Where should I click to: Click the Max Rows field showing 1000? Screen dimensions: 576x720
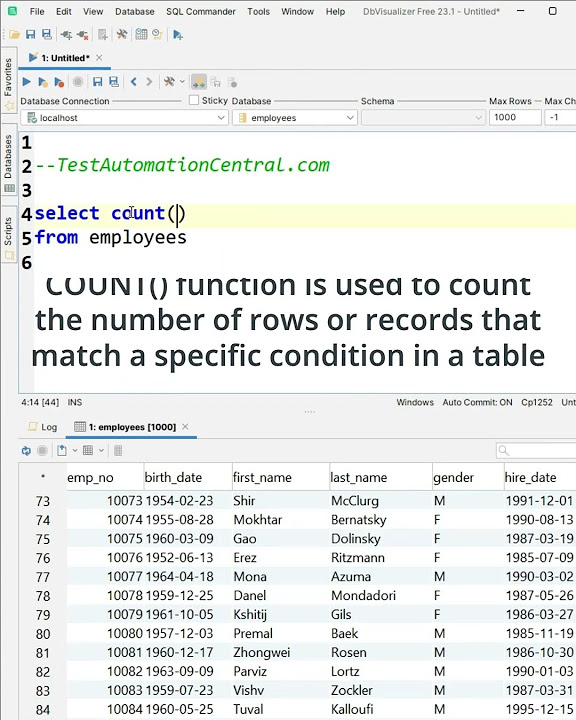pos(515,118)
